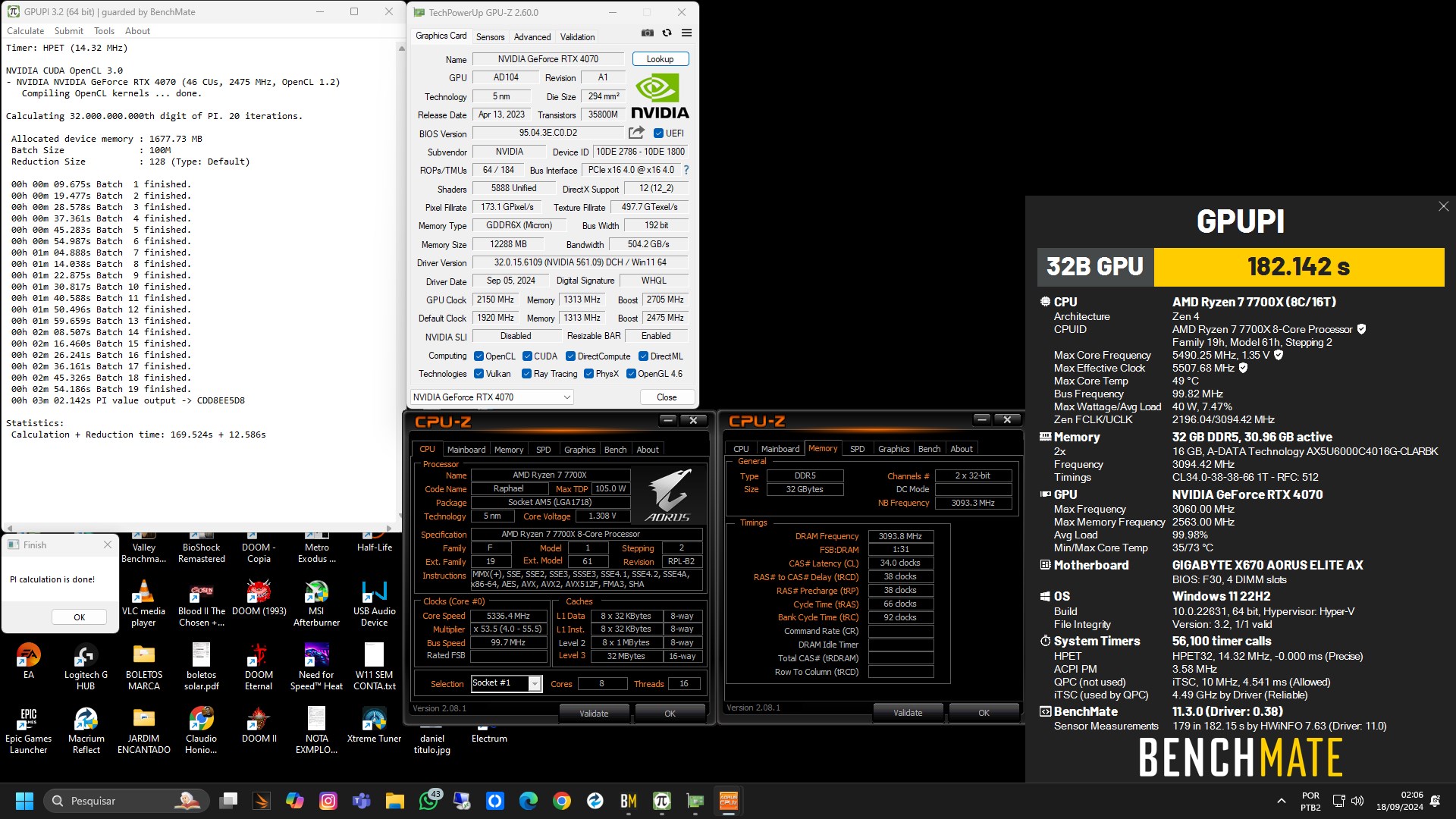Open Instagram from the taskbar
This screenshot has height=819, width=1456.
tap(328, 801)
